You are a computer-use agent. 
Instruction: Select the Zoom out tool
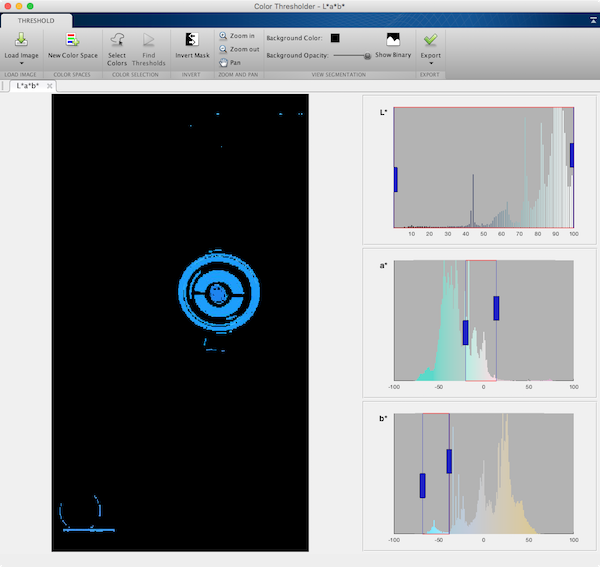point(238,49)
